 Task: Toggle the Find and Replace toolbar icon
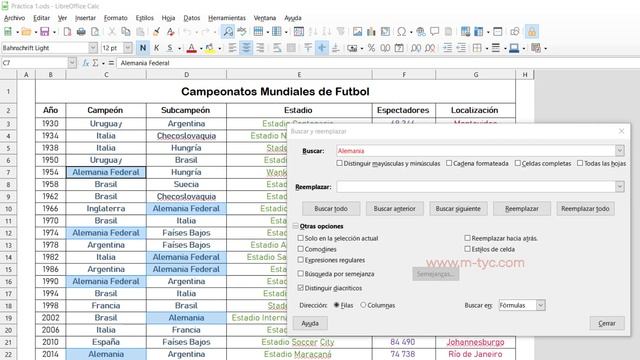click(228, 31)
